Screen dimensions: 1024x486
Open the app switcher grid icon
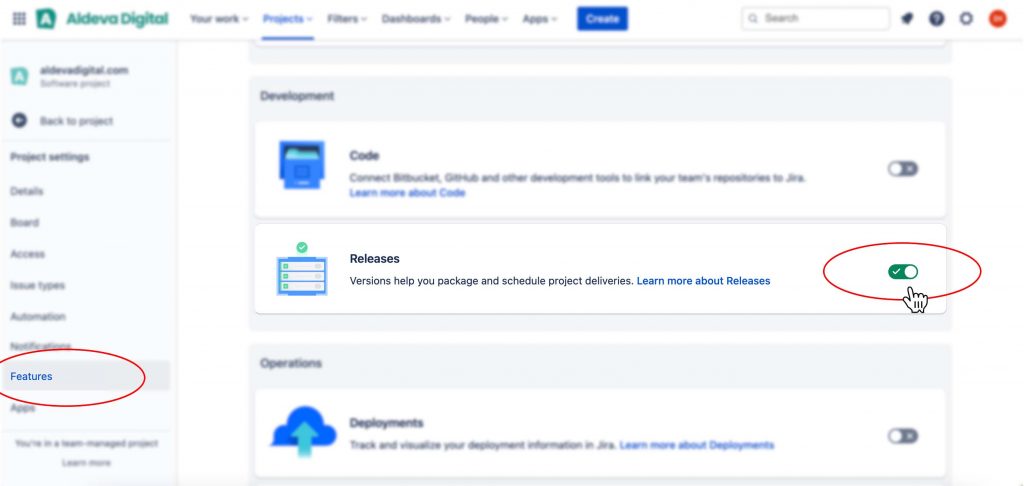pyautogui.click(x=20, y=19)
